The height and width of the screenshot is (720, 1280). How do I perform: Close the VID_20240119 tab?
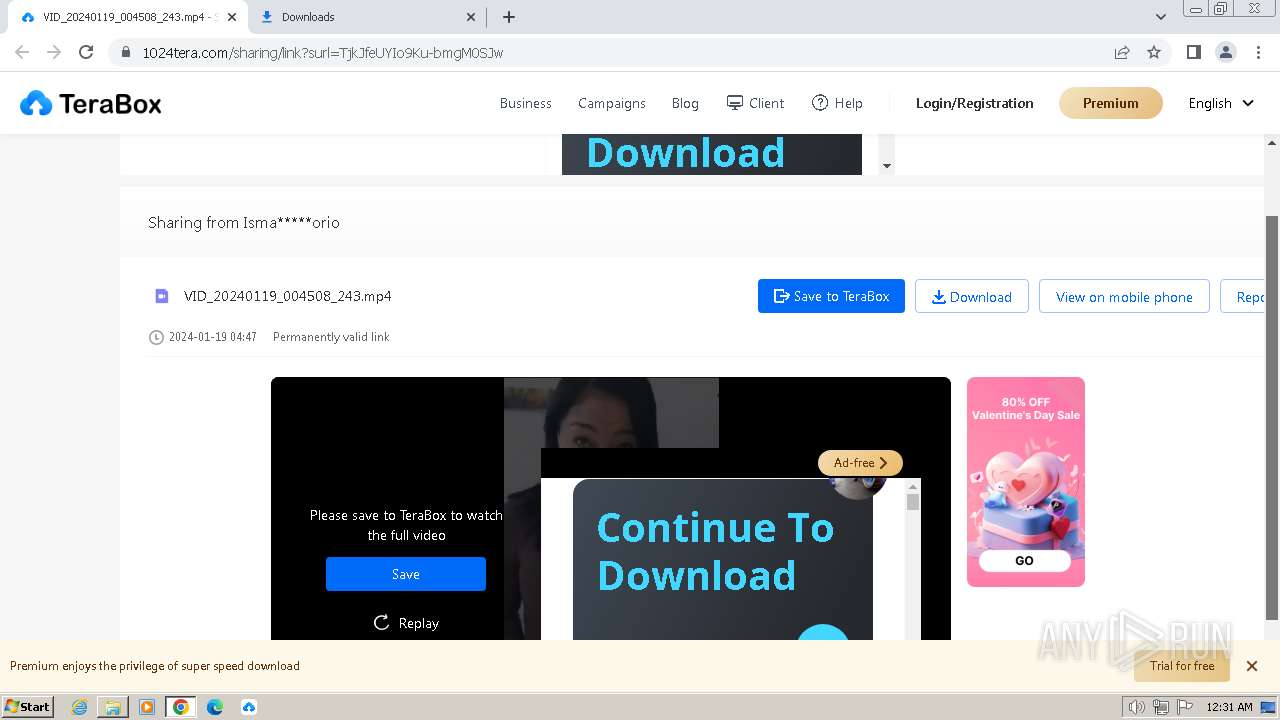click(232, 17)
